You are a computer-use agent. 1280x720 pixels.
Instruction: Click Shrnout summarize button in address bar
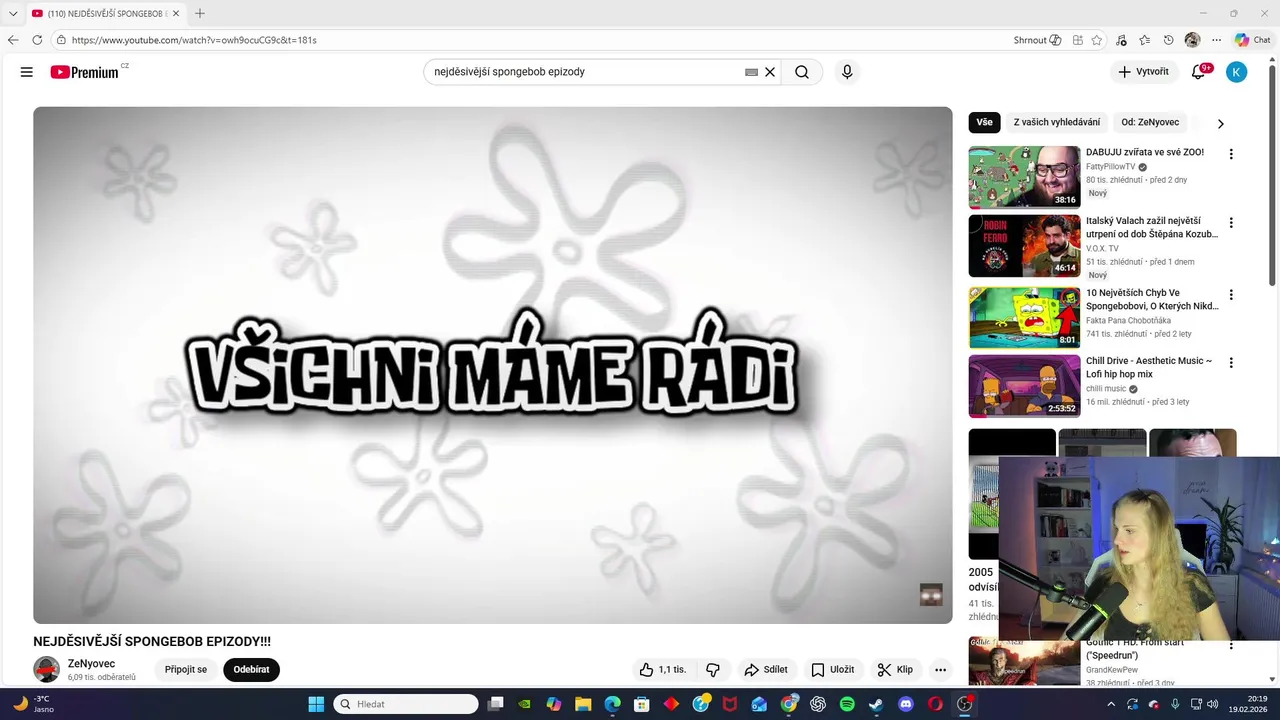click(1037, 40)
